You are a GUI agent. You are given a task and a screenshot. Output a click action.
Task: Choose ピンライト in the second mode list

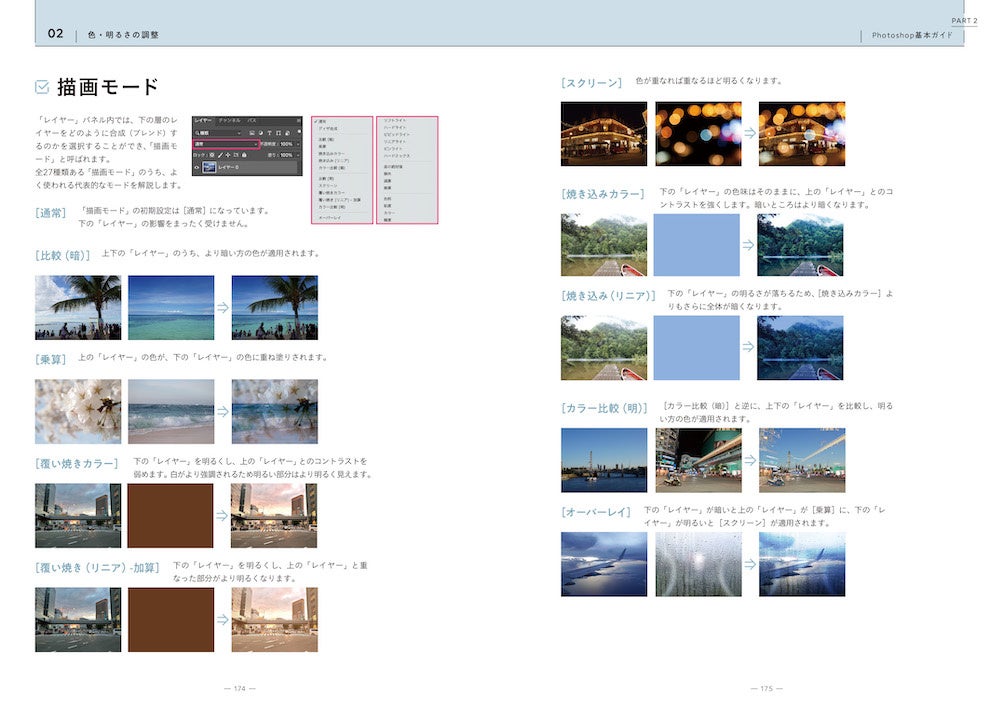[x=393, y=149]
